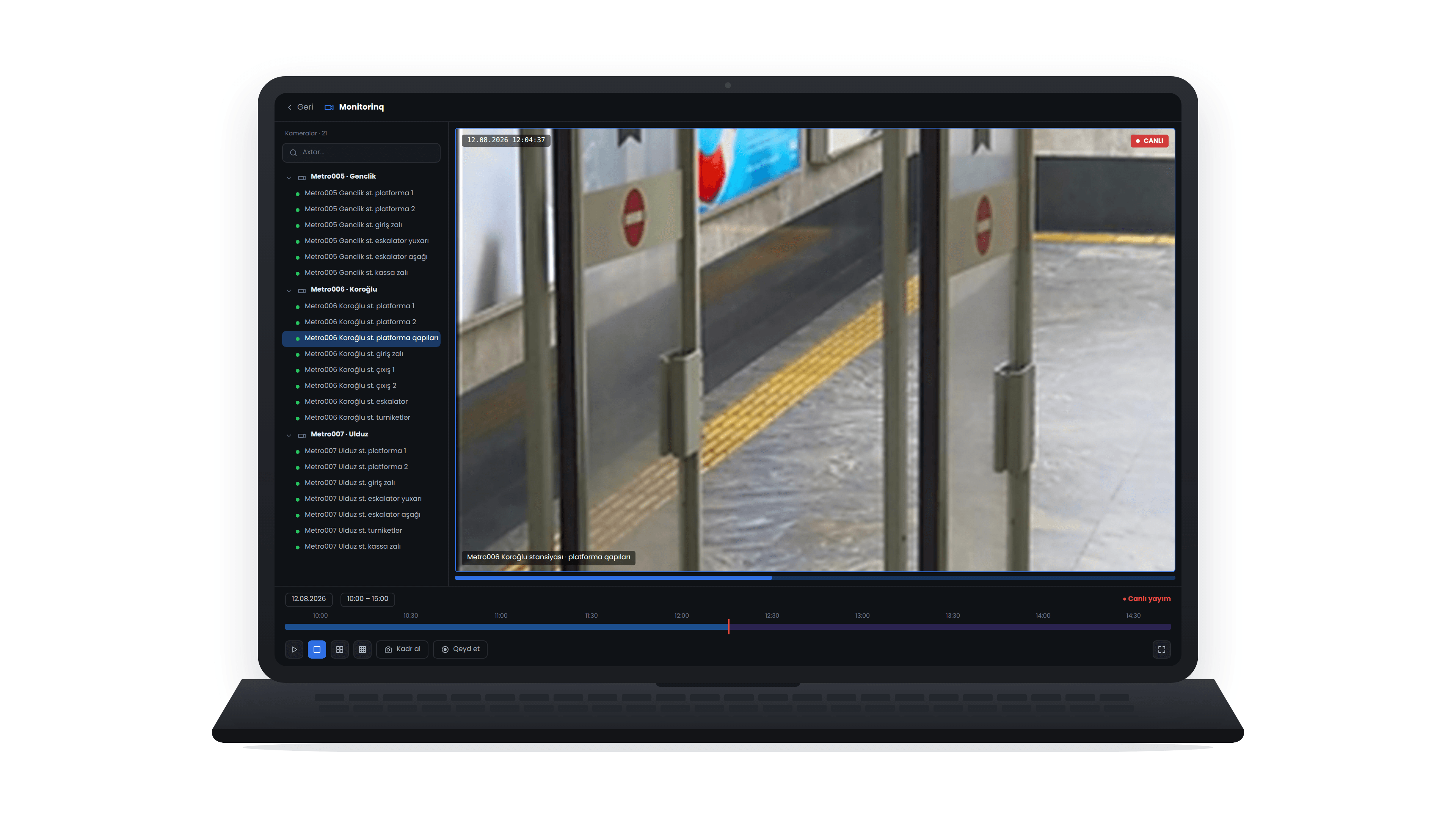The height and width of the screenshot is (819, 1456).
Task: Click the CANLI live badge on video
Action: pyautogui.click(x=1149, y=141)
